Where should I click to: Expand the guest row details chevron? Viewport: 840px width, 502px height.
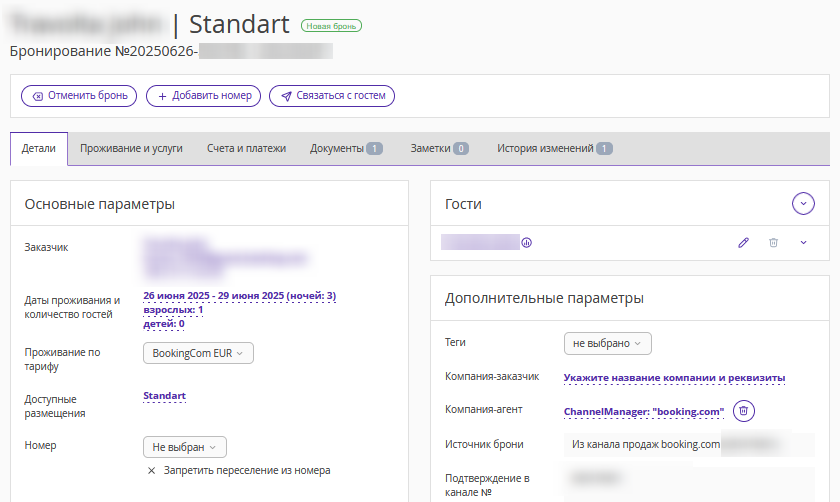pyautogui.click(x=803, y=242)
